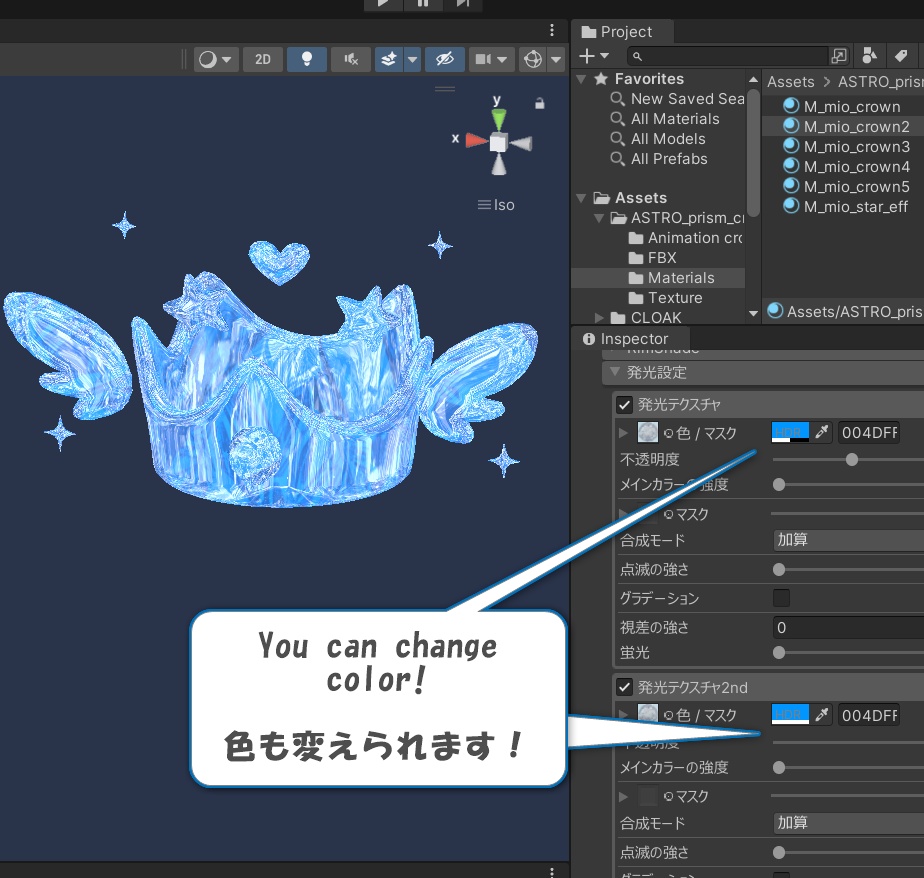
Task: Open the second 合成モード dropdown
Action: [x=849, y=823]
